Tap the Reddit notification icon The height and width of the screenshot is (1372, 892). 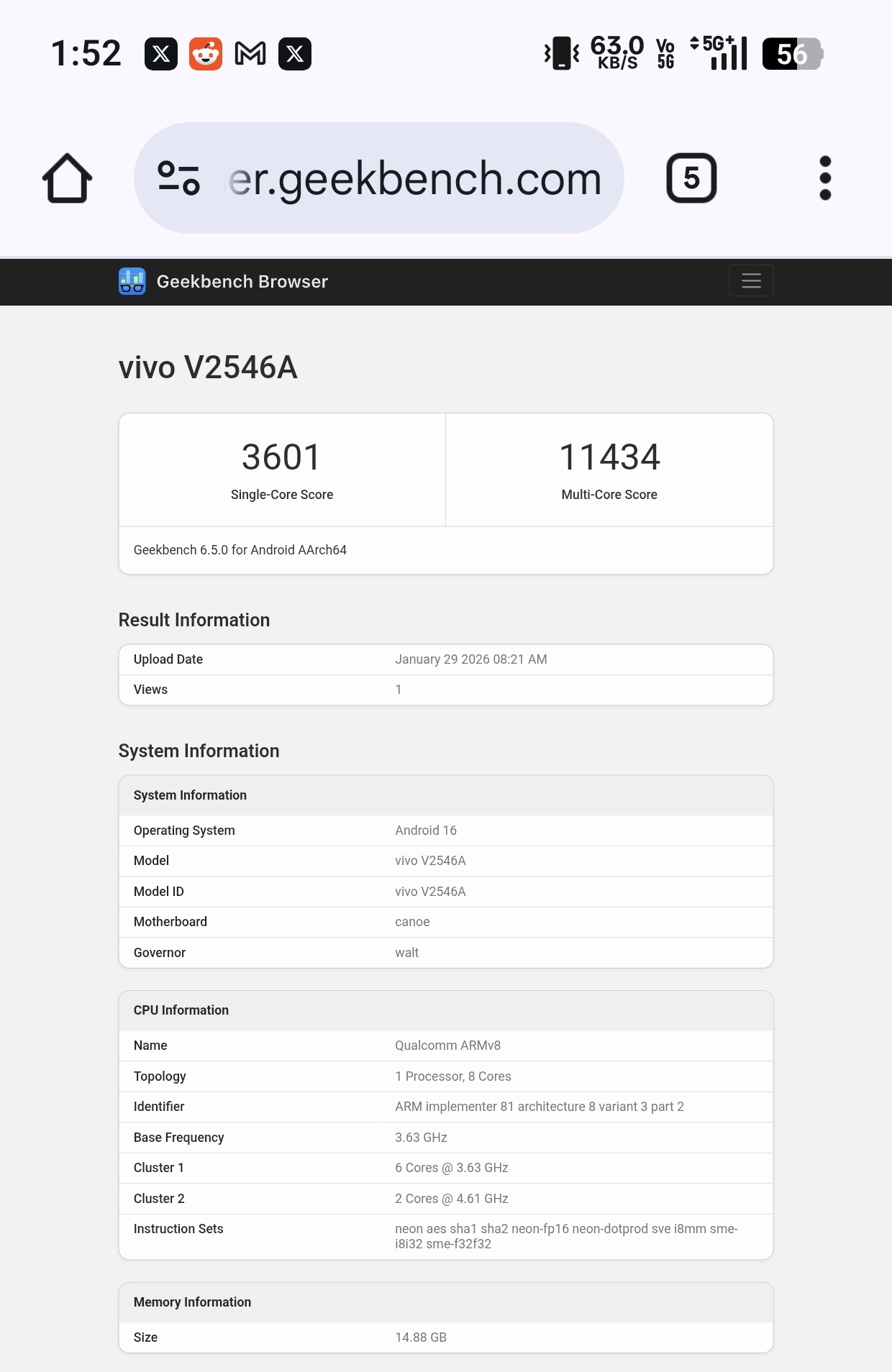[x=206, y=54]
